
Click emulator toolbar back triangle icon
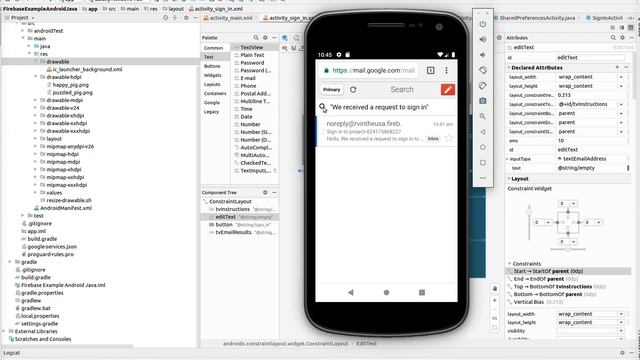click(x=483, y=132)
